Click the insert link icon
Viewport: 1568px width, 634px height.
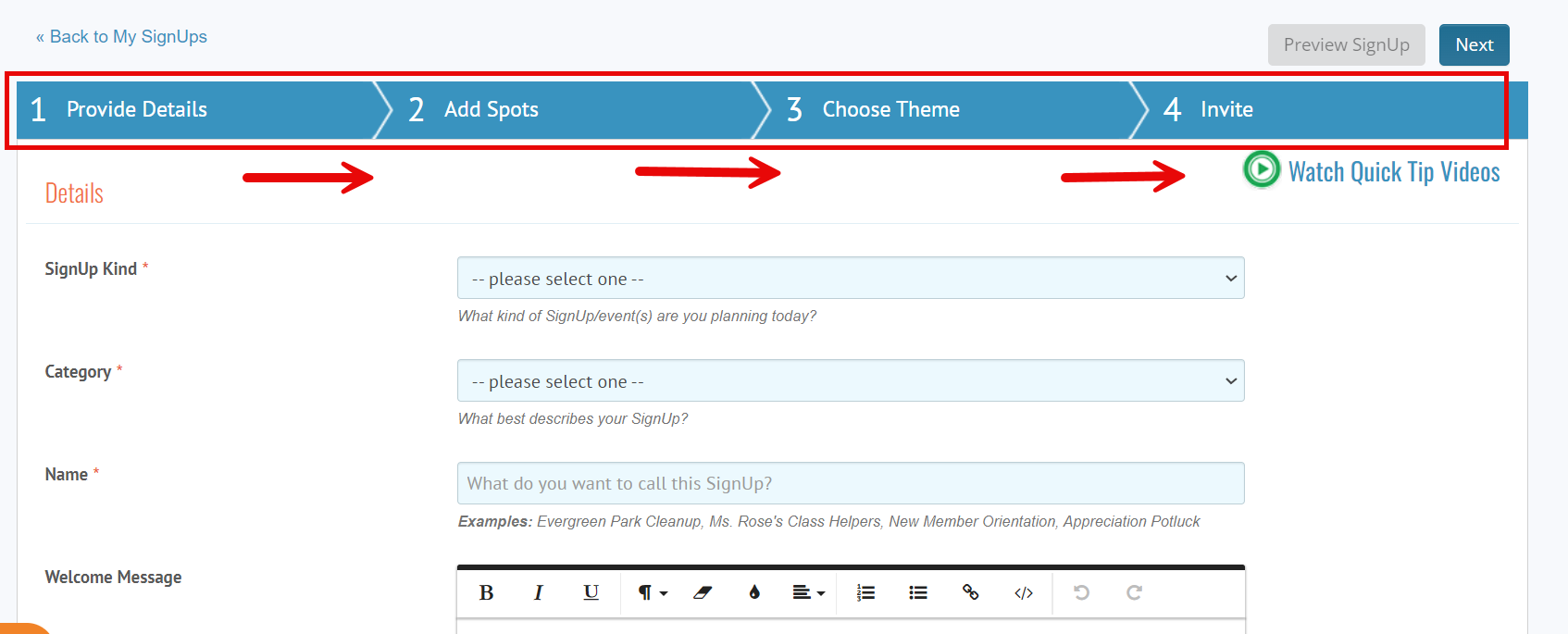970,593
